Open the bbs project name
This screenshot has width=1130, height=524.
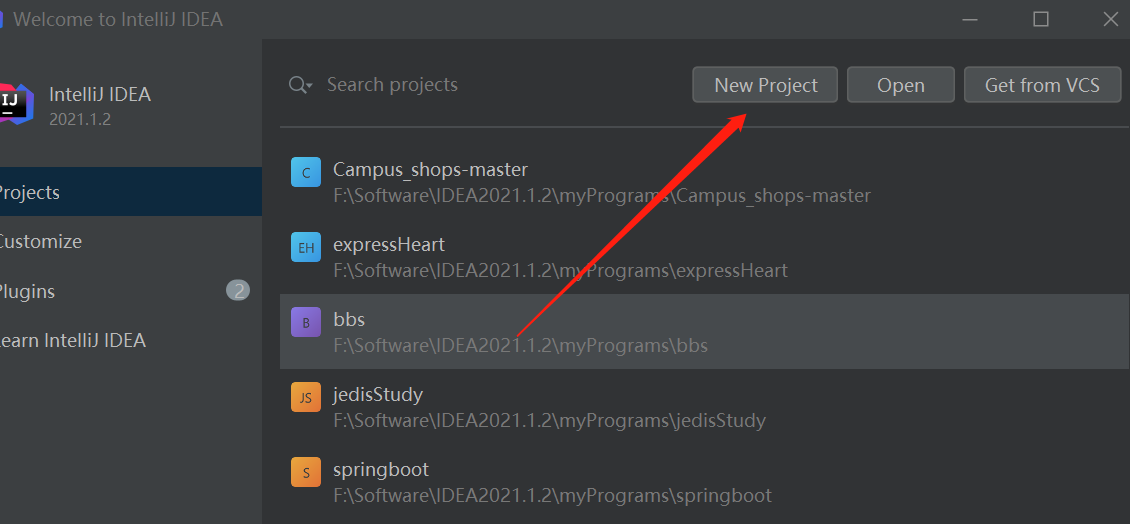click(x=349, y=319)
